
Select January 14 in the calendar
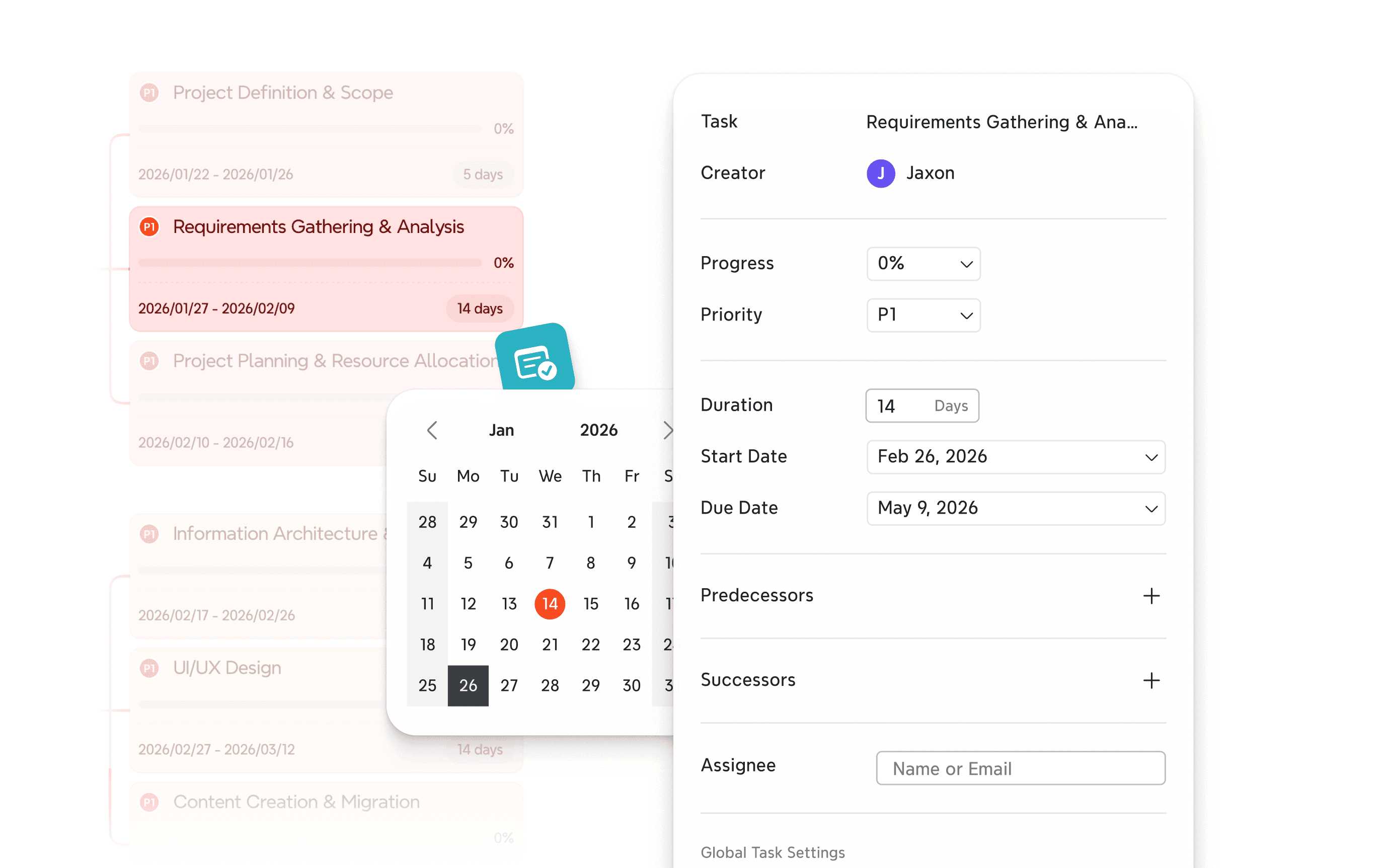(x=550, y=604)
